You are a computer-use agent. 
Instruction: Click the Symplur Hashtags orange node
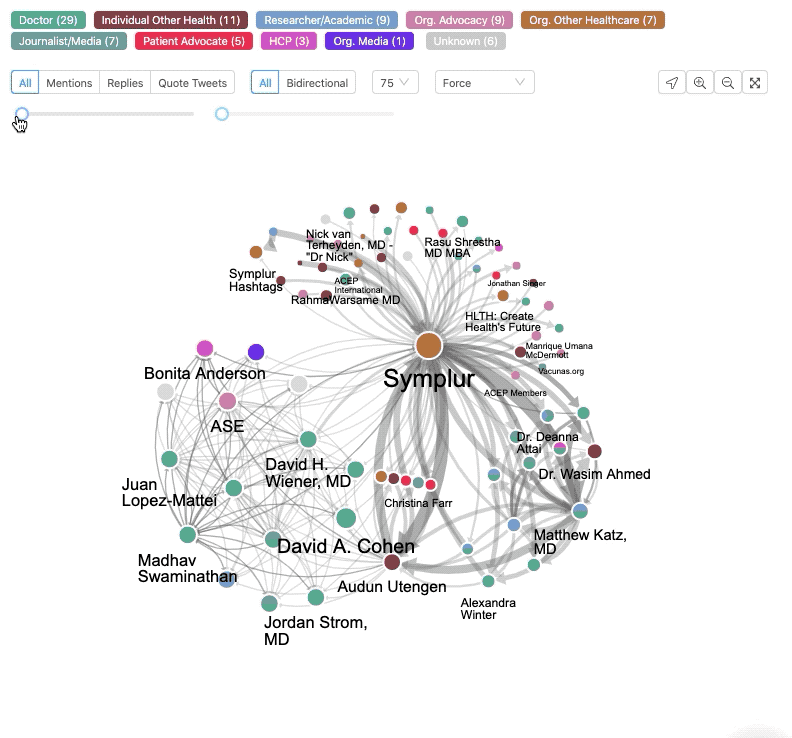256,252
